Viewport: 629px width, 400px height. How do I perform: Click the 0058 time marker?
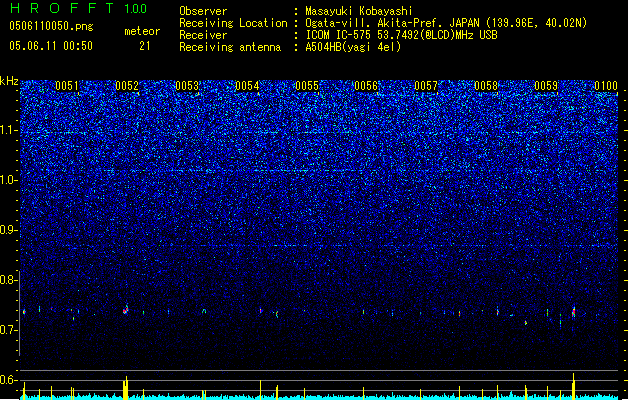486,86
